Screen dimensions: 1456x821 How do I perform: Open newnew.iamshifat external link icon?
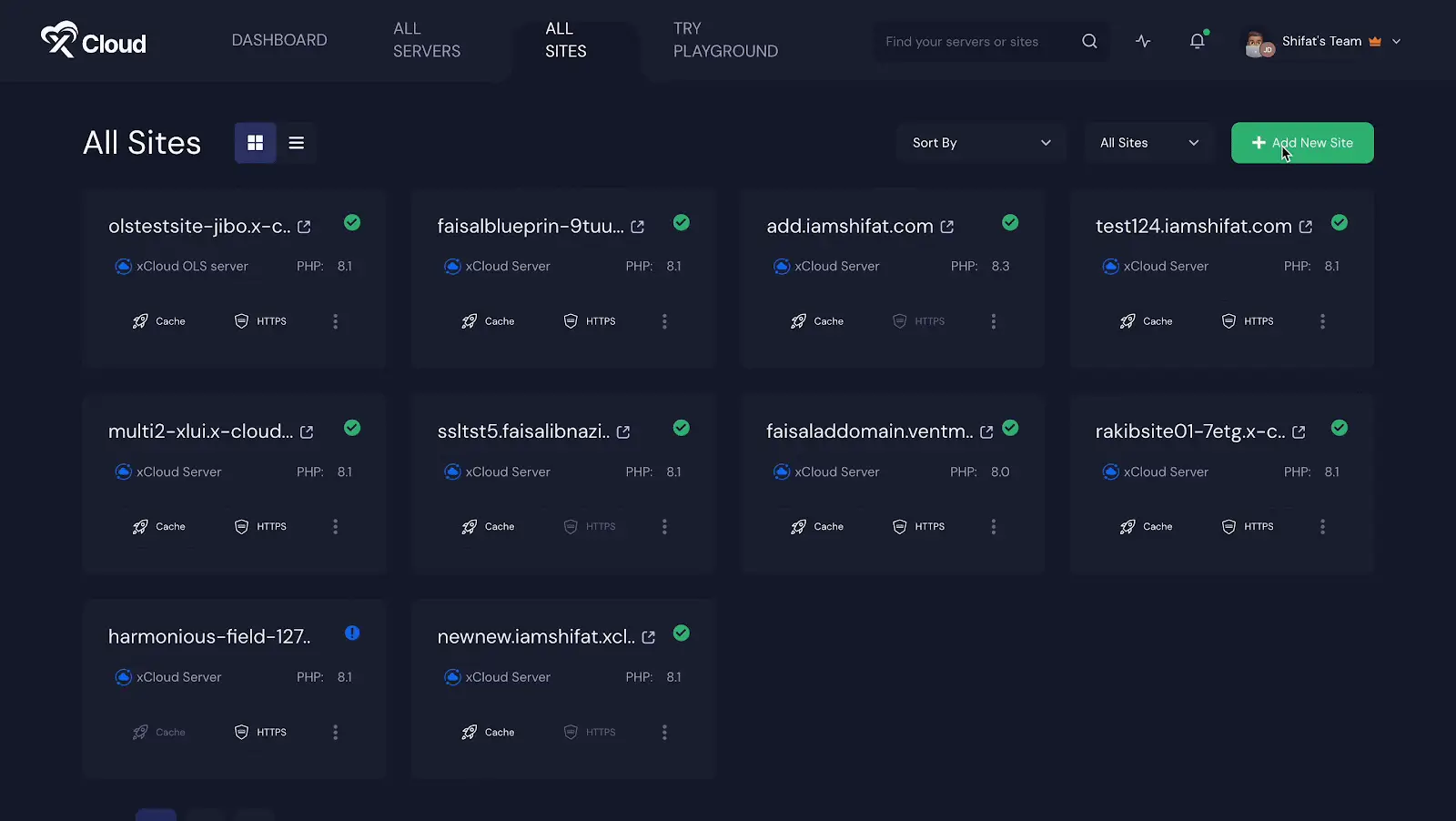649,637
